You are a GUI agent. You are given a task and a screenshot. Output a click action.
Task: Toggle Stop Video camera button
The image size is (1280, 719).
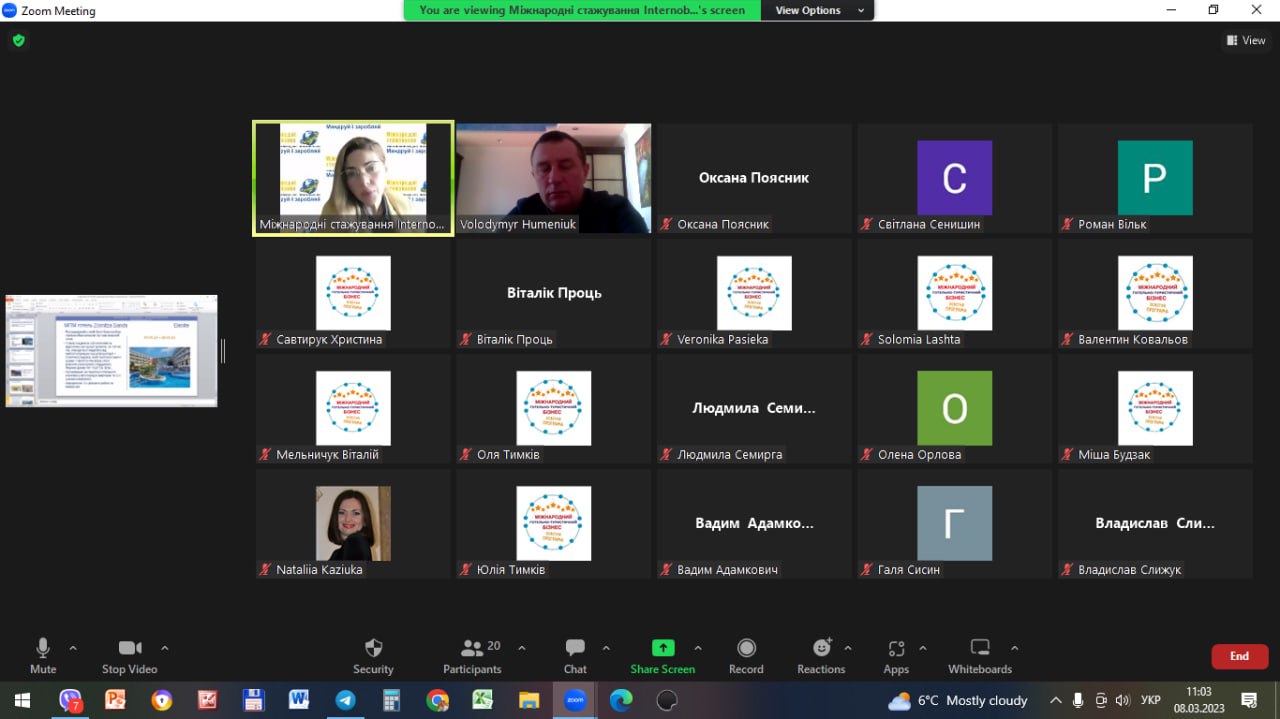coord(129,649)
